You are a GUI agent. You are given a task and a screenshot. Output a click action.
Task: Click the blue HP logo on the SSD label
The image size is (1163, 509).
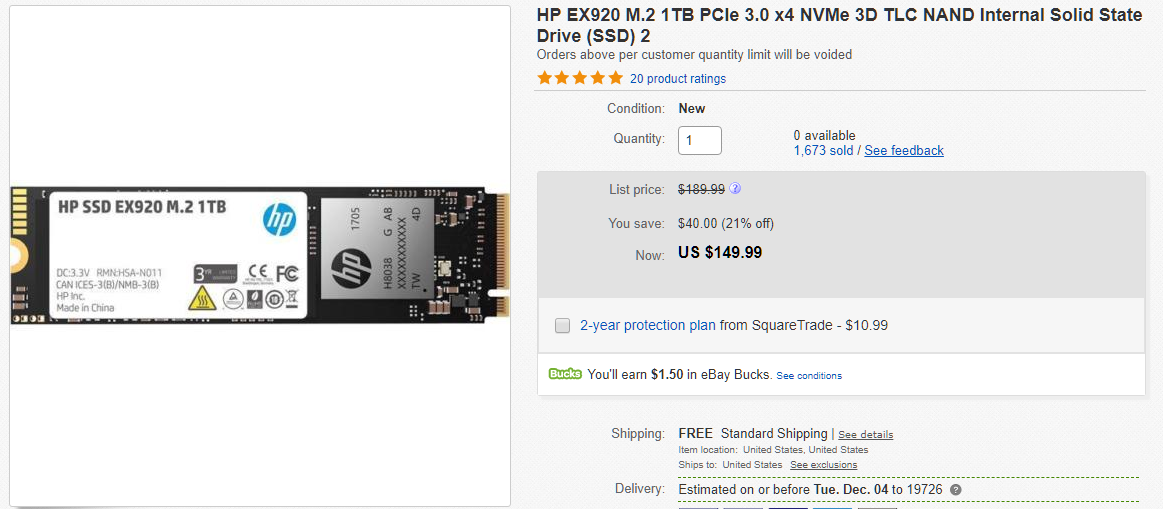[279, 219]
